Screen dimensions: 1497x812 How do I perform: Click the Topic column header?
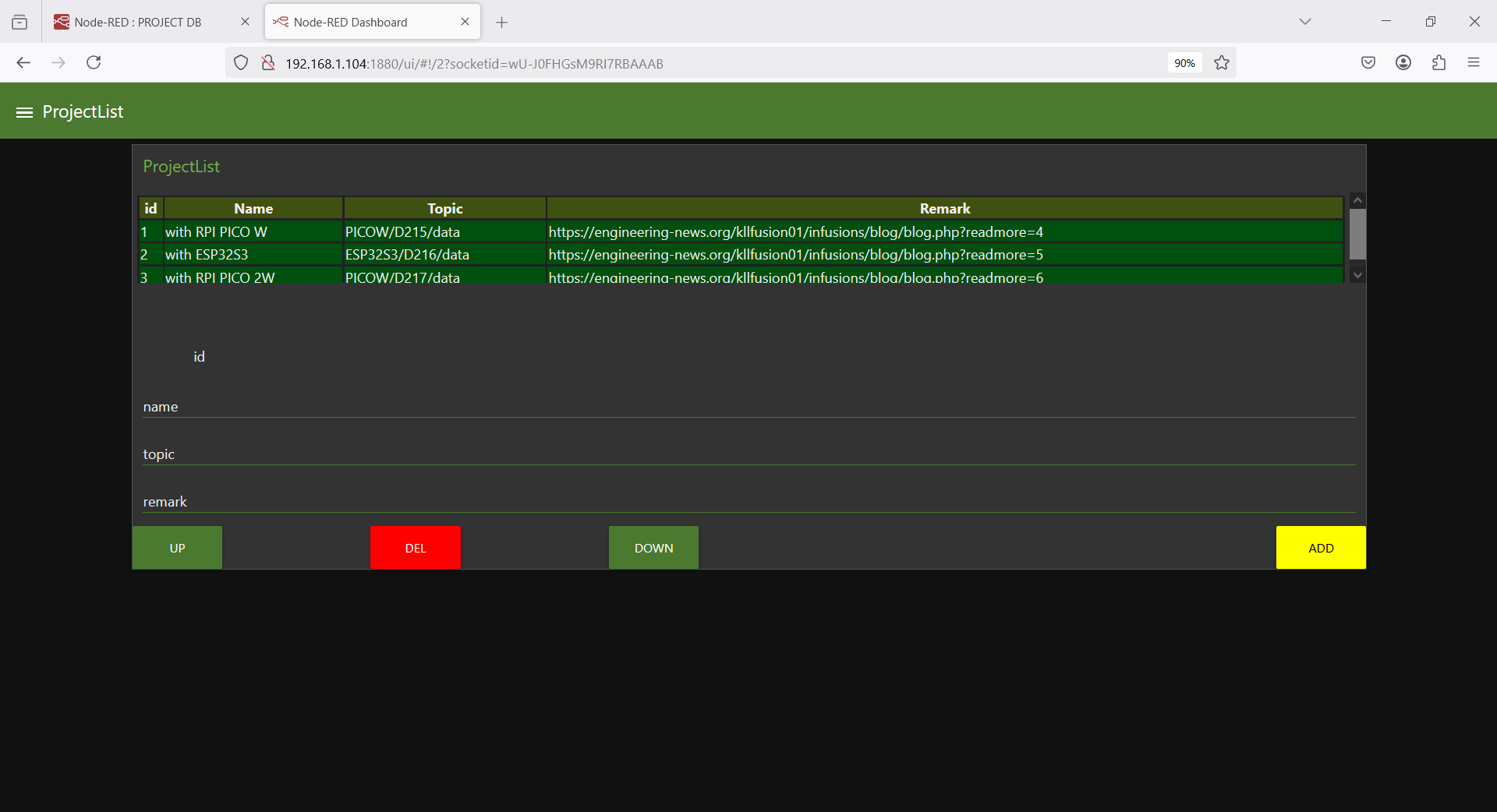pyautogui.click(x=444, y=208)
